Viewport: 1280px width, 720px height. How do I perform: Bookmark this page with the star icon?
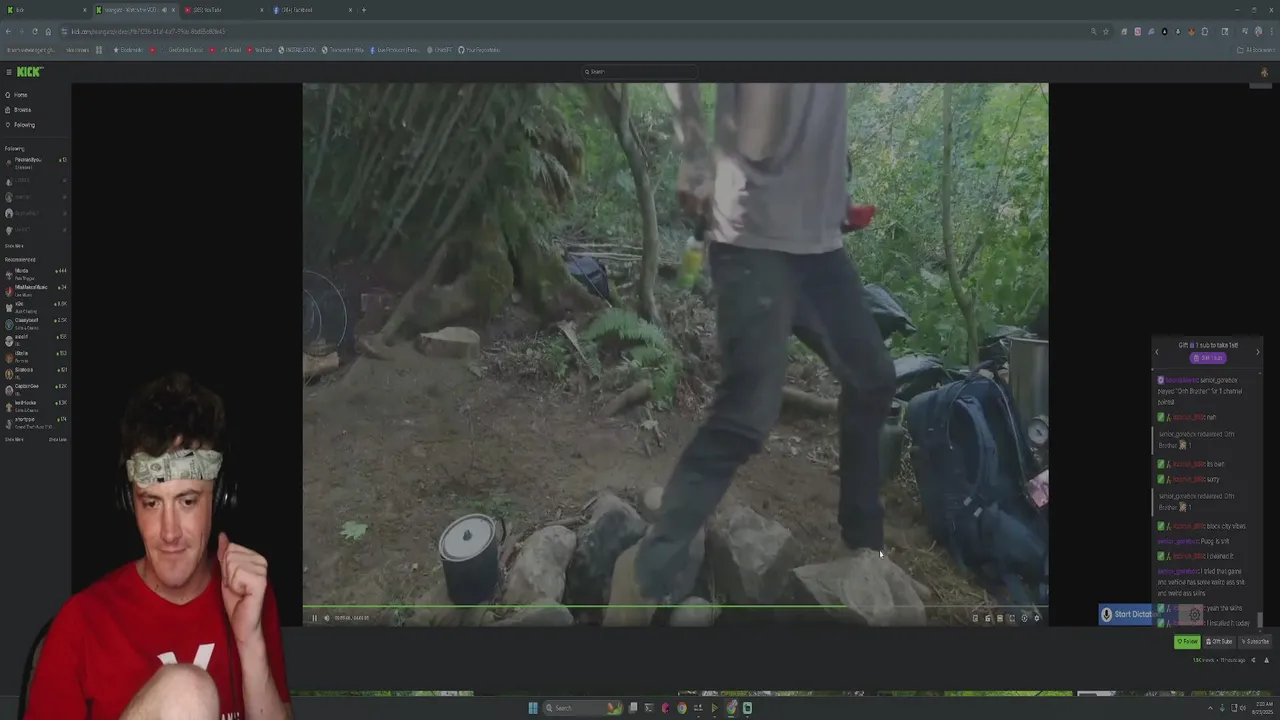coord(1105,31)
